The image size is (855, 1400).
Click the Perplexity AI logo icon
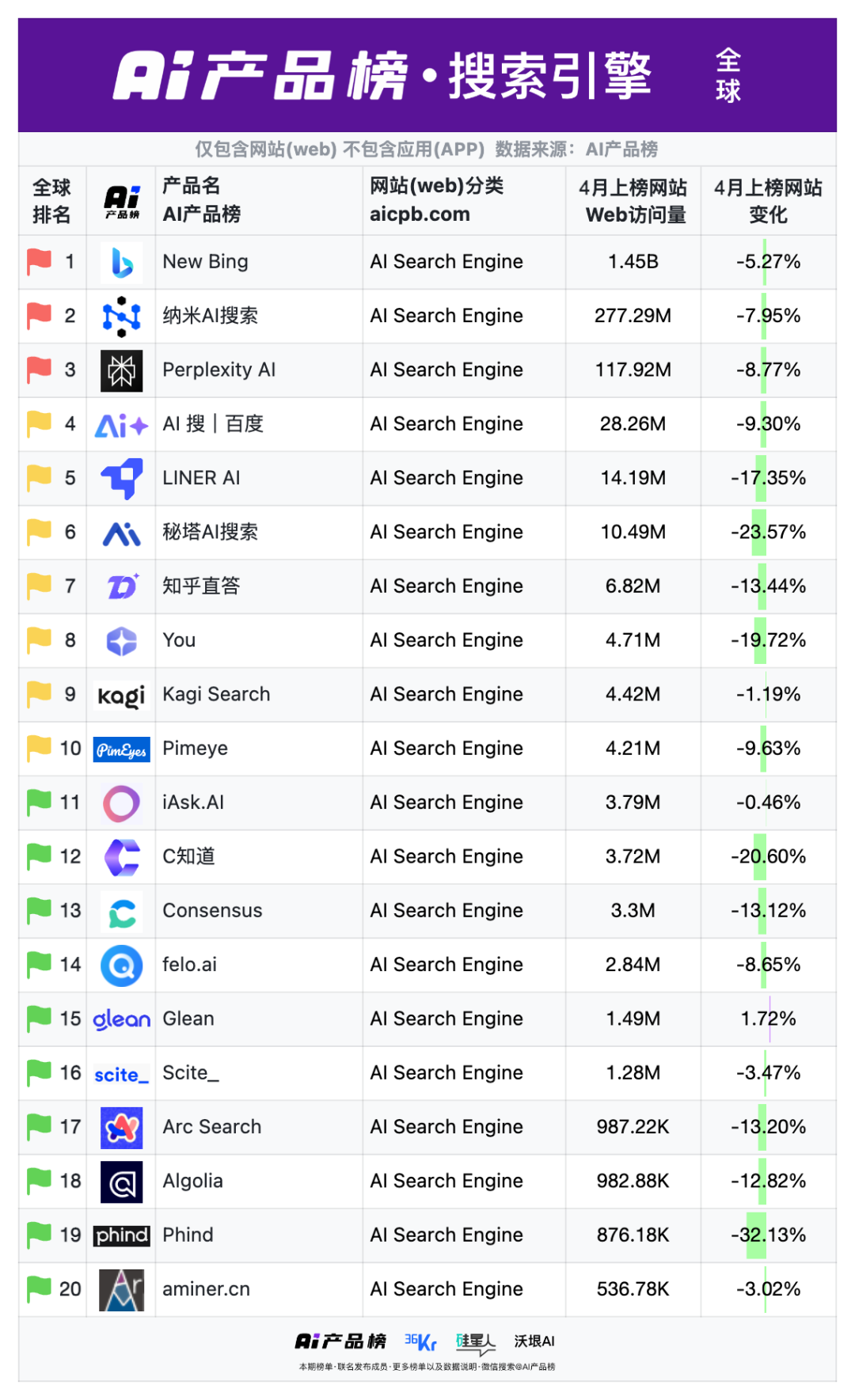point(122,370)
